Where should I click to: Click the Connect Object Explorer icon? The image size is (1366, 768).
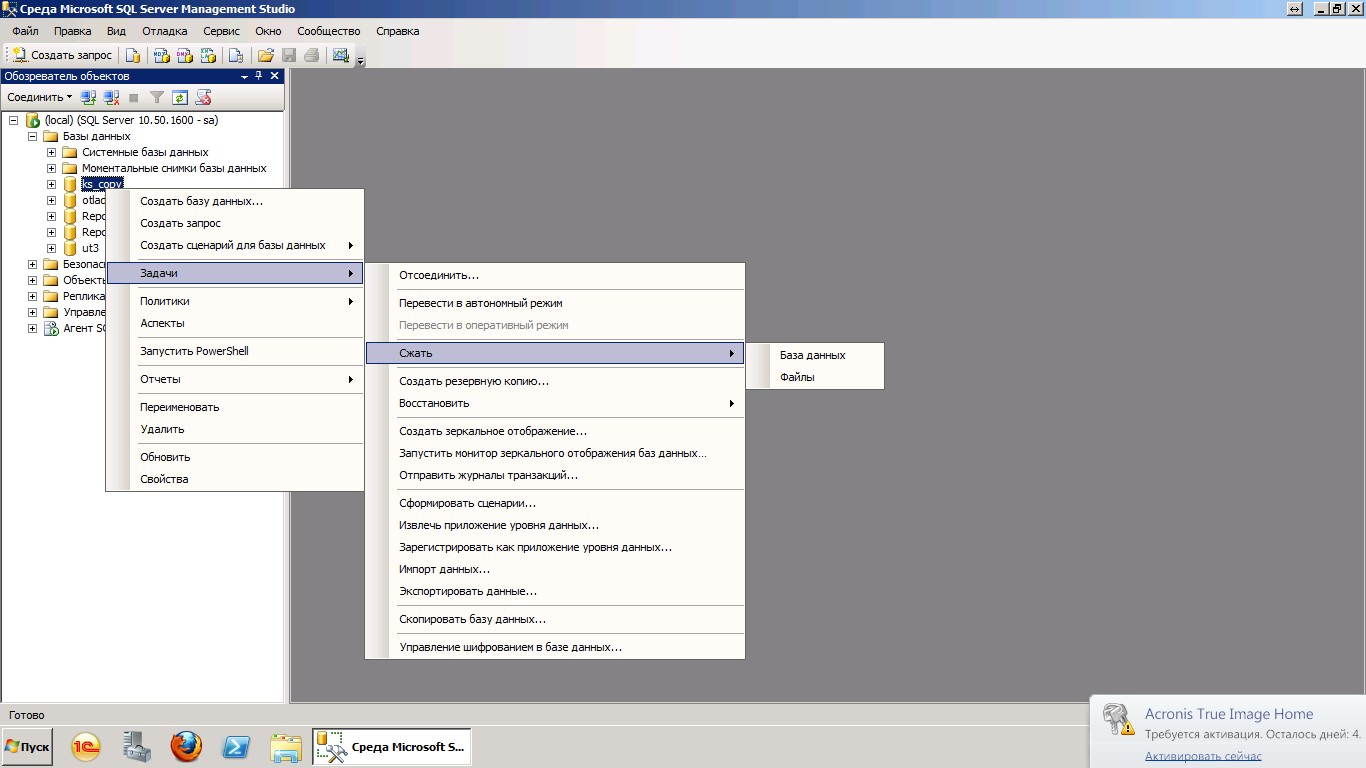(89, 97)
